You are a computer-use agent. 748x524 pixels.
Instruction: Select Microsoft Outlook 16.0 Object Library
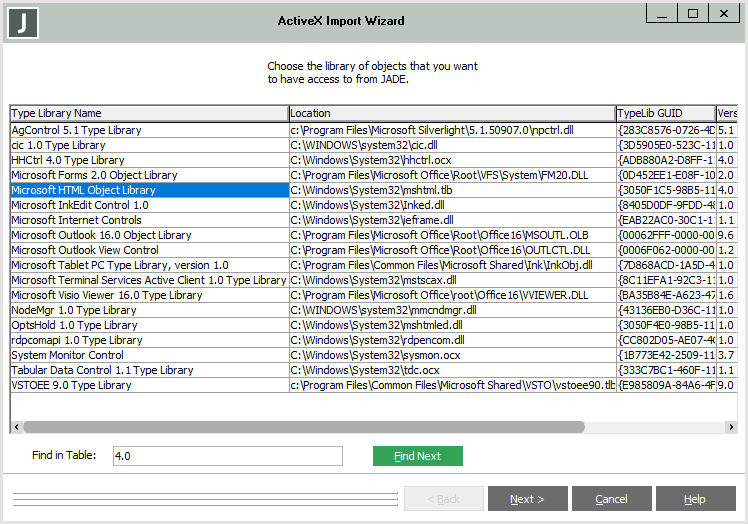coord(149,235)
